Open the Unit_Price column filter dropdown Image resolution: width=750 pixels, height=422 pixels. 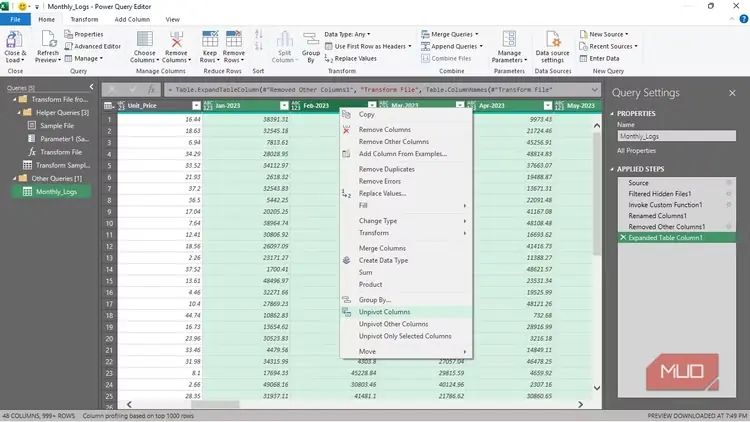(x=196, y=106)
